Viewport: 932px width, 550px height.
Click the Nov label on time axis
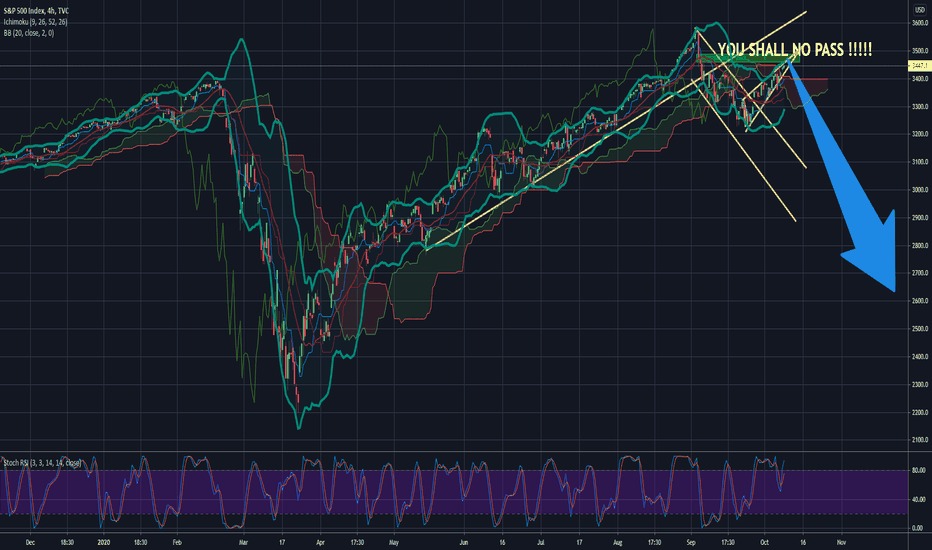pyautogui.click(x=841, y=542)
